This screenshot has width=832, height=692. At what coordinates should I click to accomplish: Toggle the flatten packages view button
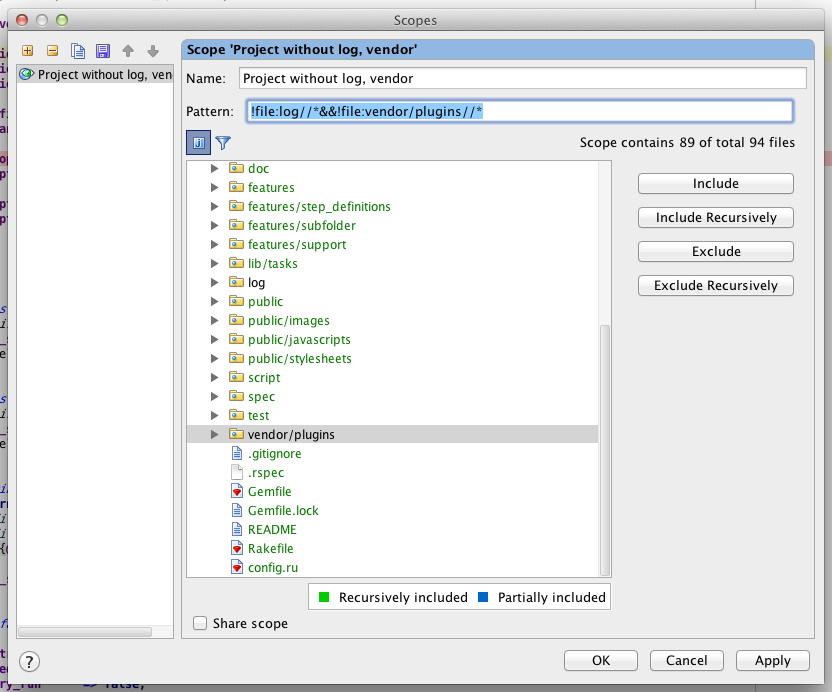[x=198, y=142]
